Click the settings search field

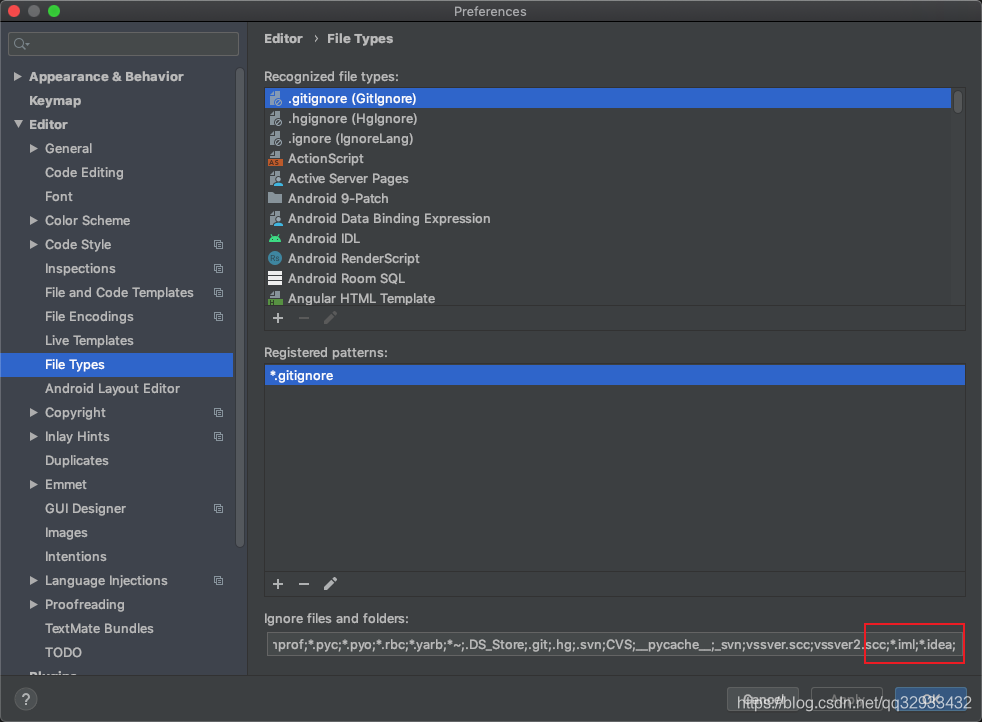click(x=124, y=44)
